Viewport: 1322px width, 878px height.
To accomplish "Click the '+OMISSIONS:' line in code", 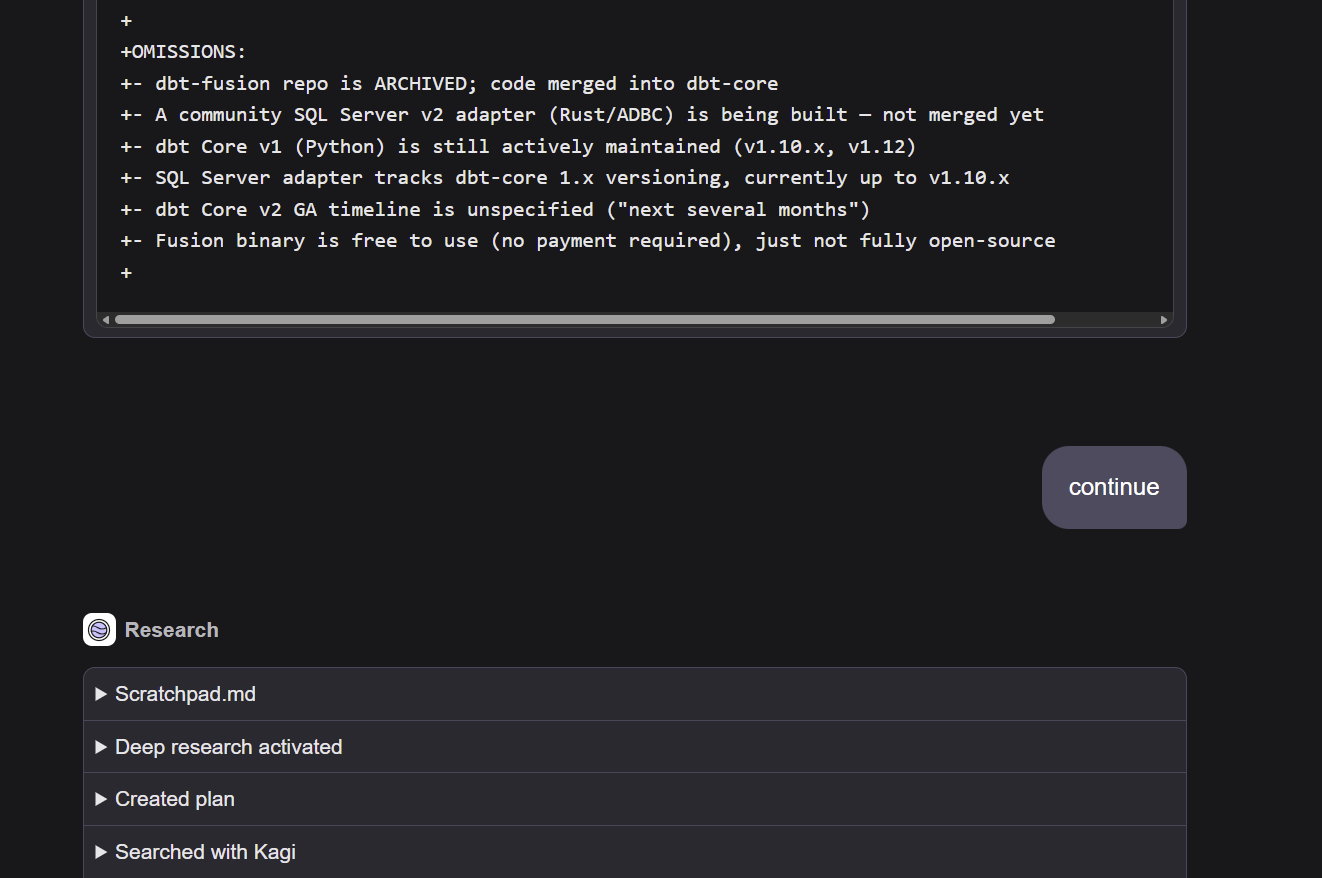I will point(183,52).
